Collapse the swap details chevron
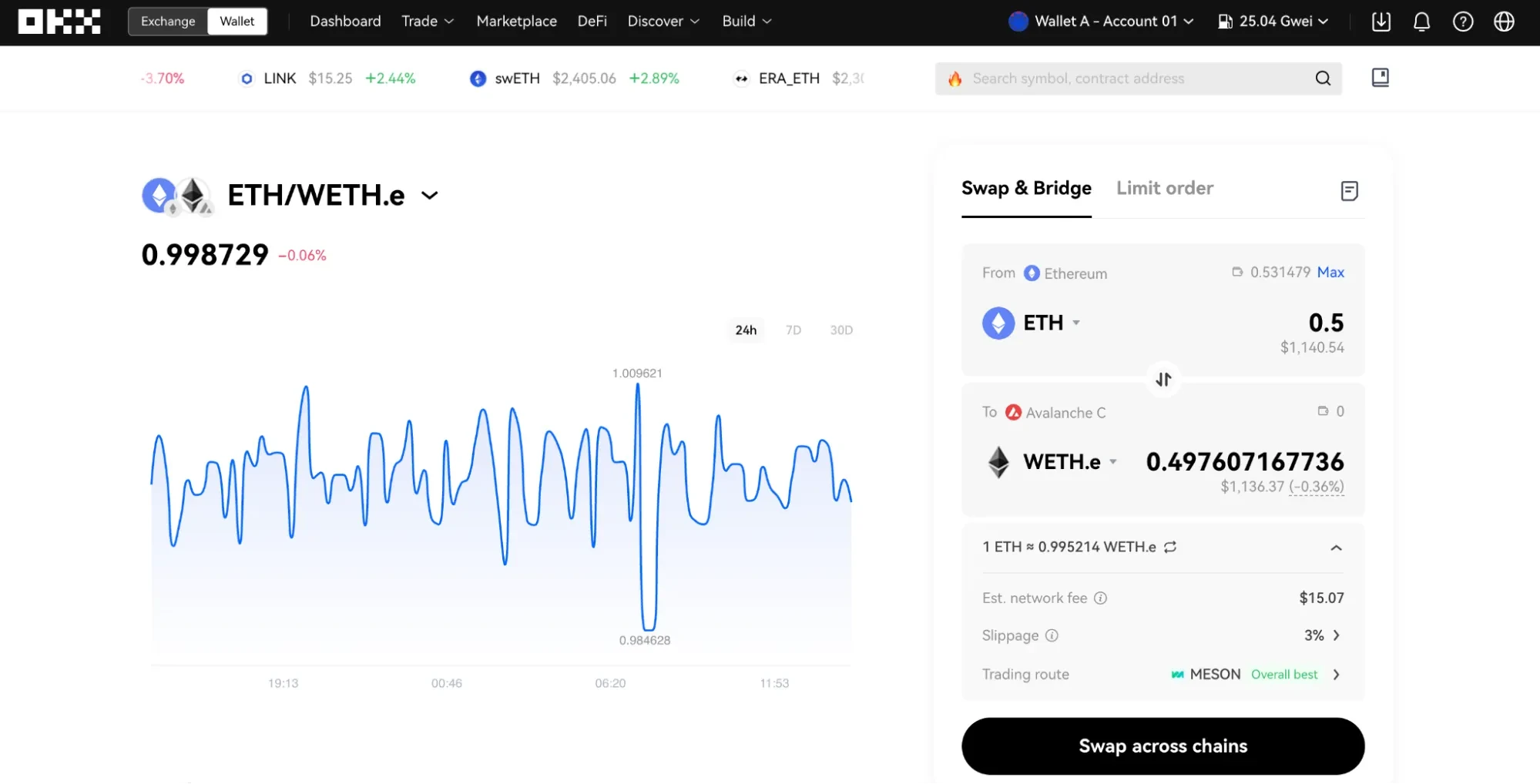This screenshot has height=784, width=1540. point(1336,548)
